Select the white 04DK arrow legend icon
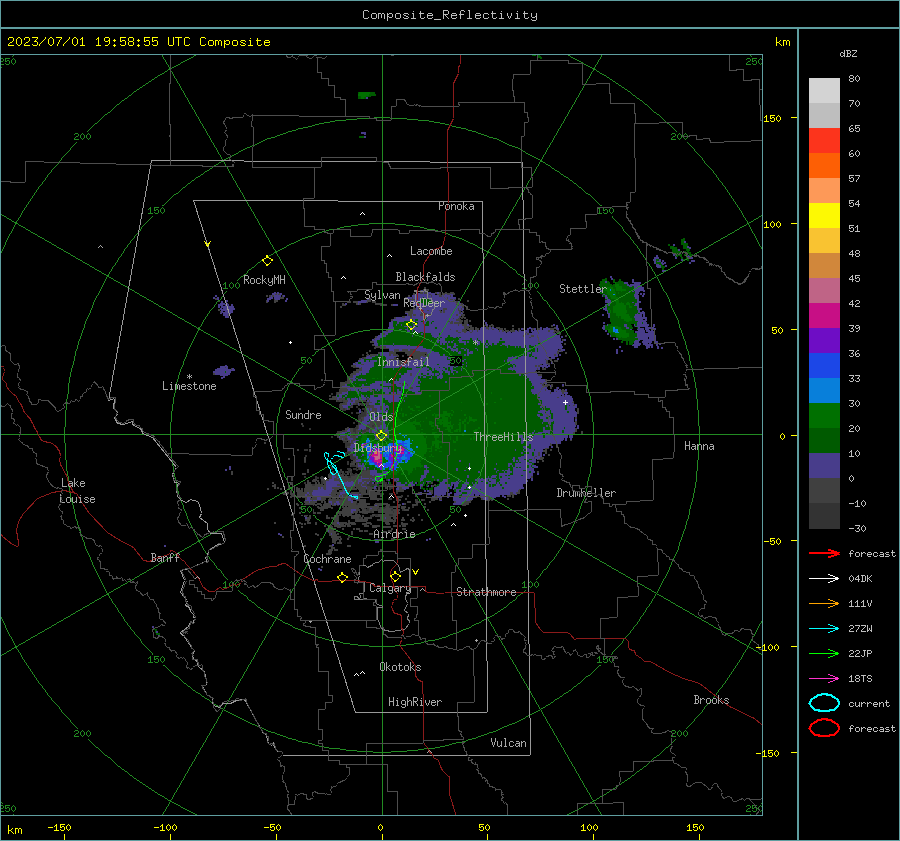900x841 pixels. click(x=824, y=579)
